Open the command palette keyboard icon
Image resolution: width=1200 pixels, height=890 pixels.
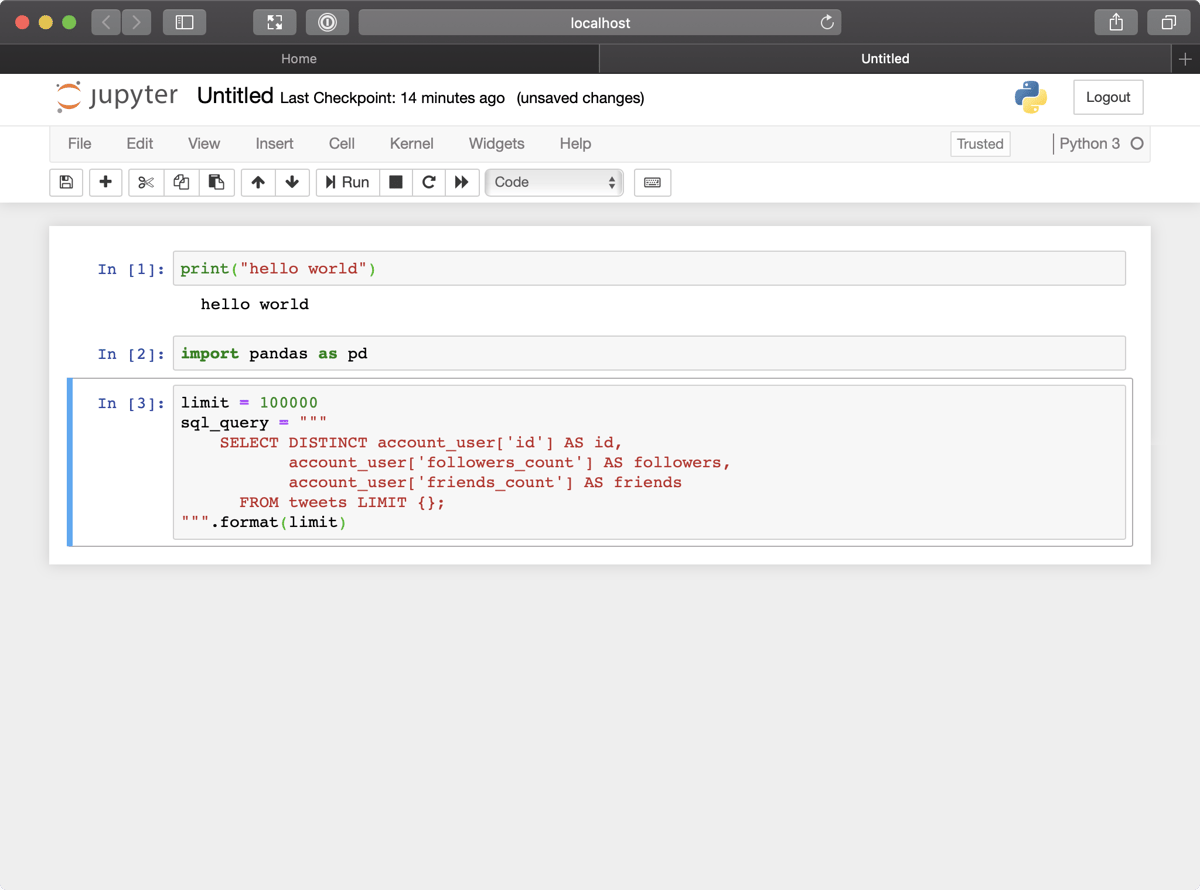[x=652, y=182]
